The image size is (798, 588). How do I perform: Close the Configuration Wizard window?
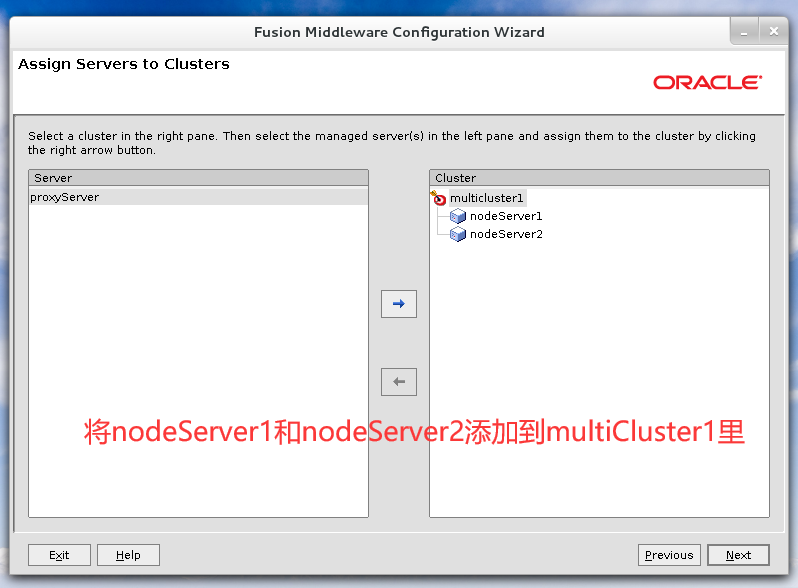point(774,32)
